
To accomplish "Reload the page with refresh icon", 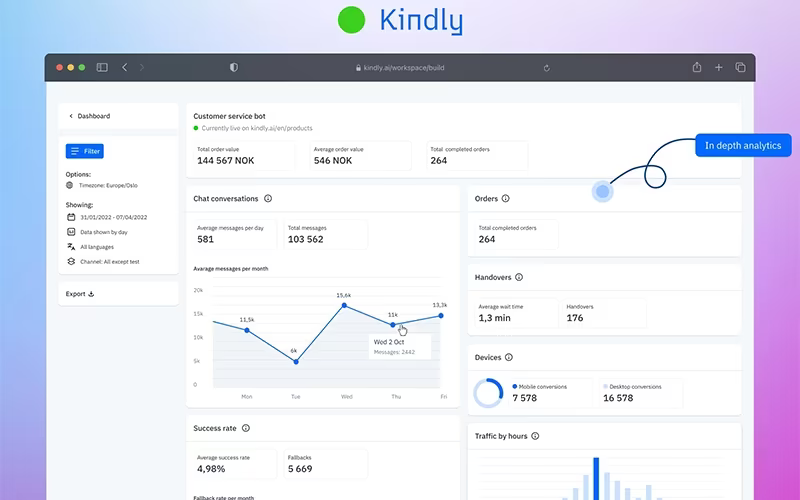I will [546, 68].
